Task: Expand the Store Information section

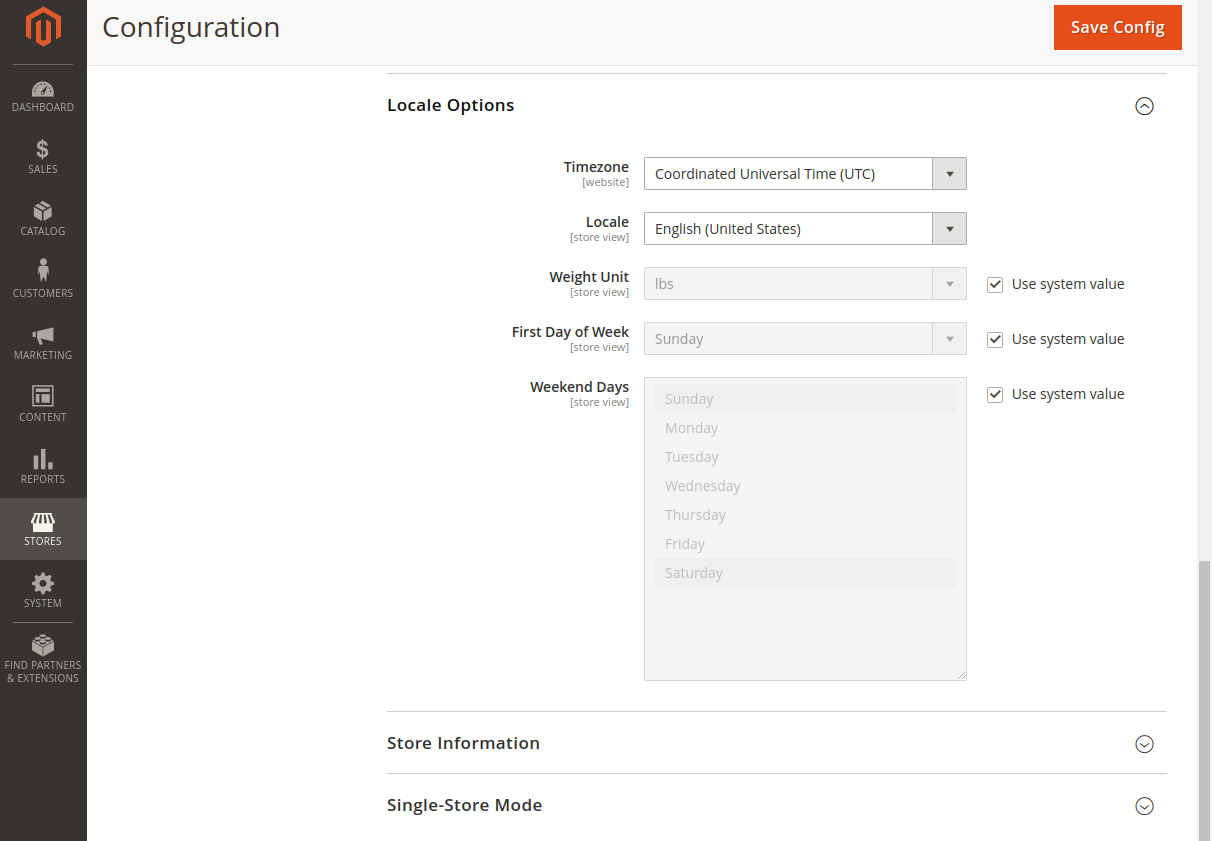Action: (1144, 743)
